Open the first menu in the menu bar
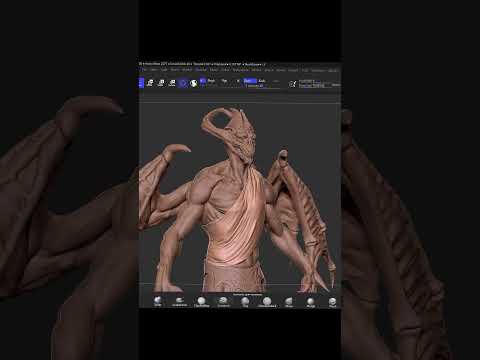The height and width of the screenshot is (360, 480). pos(144,70)
